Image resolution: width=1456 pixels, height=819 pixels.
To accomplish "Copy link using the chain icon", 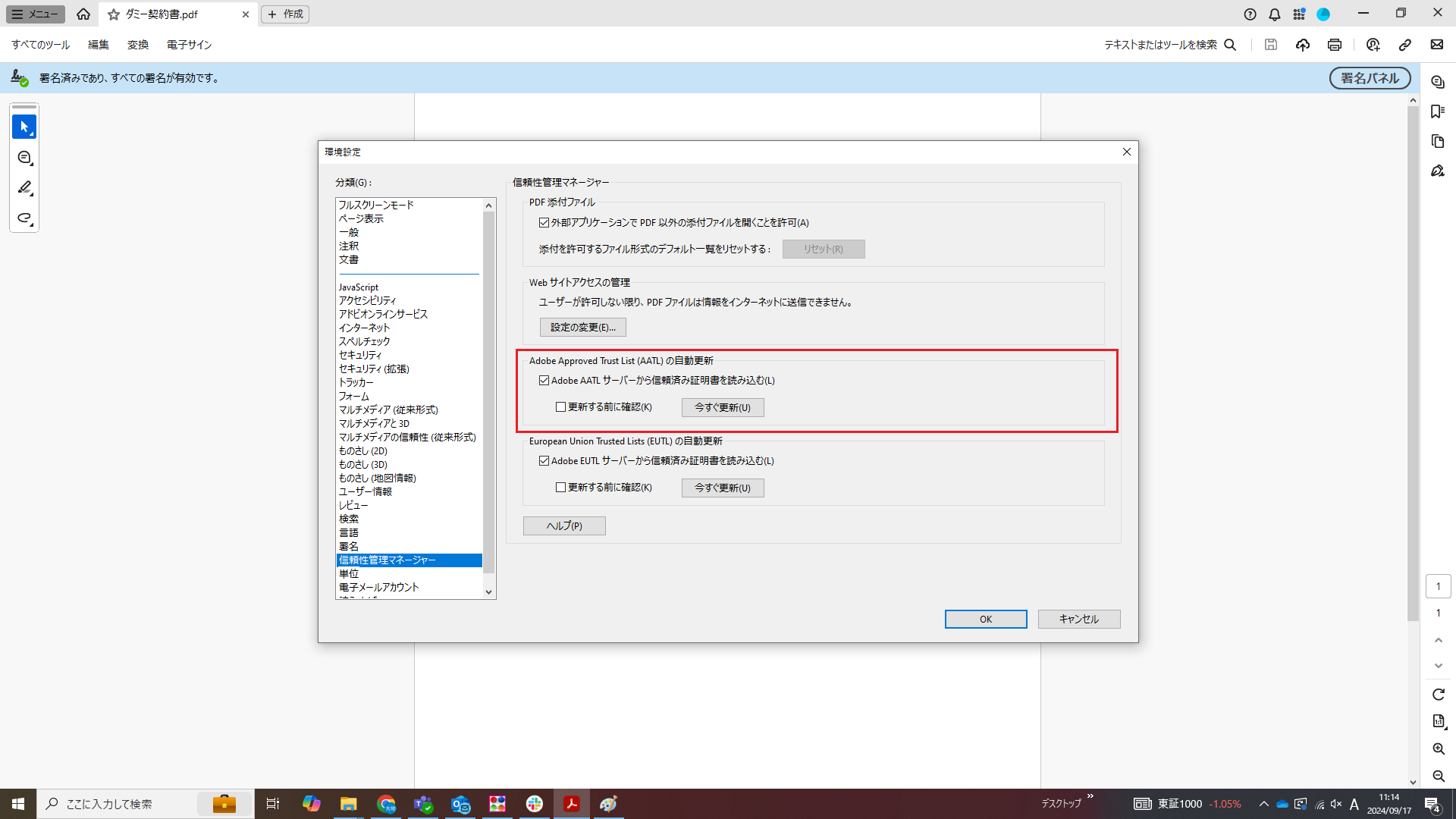I will (x=1405, y=45).
